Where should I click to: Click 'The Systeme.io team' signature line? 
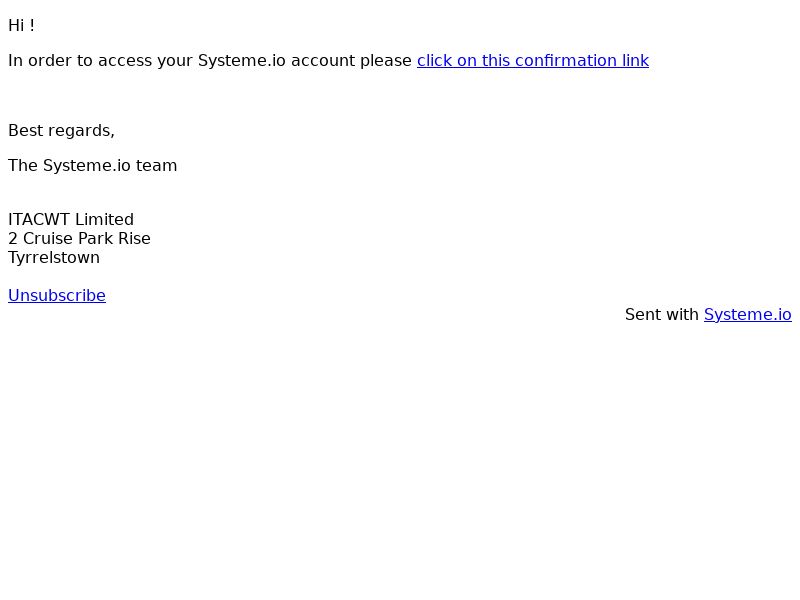[x=92, y=166]
